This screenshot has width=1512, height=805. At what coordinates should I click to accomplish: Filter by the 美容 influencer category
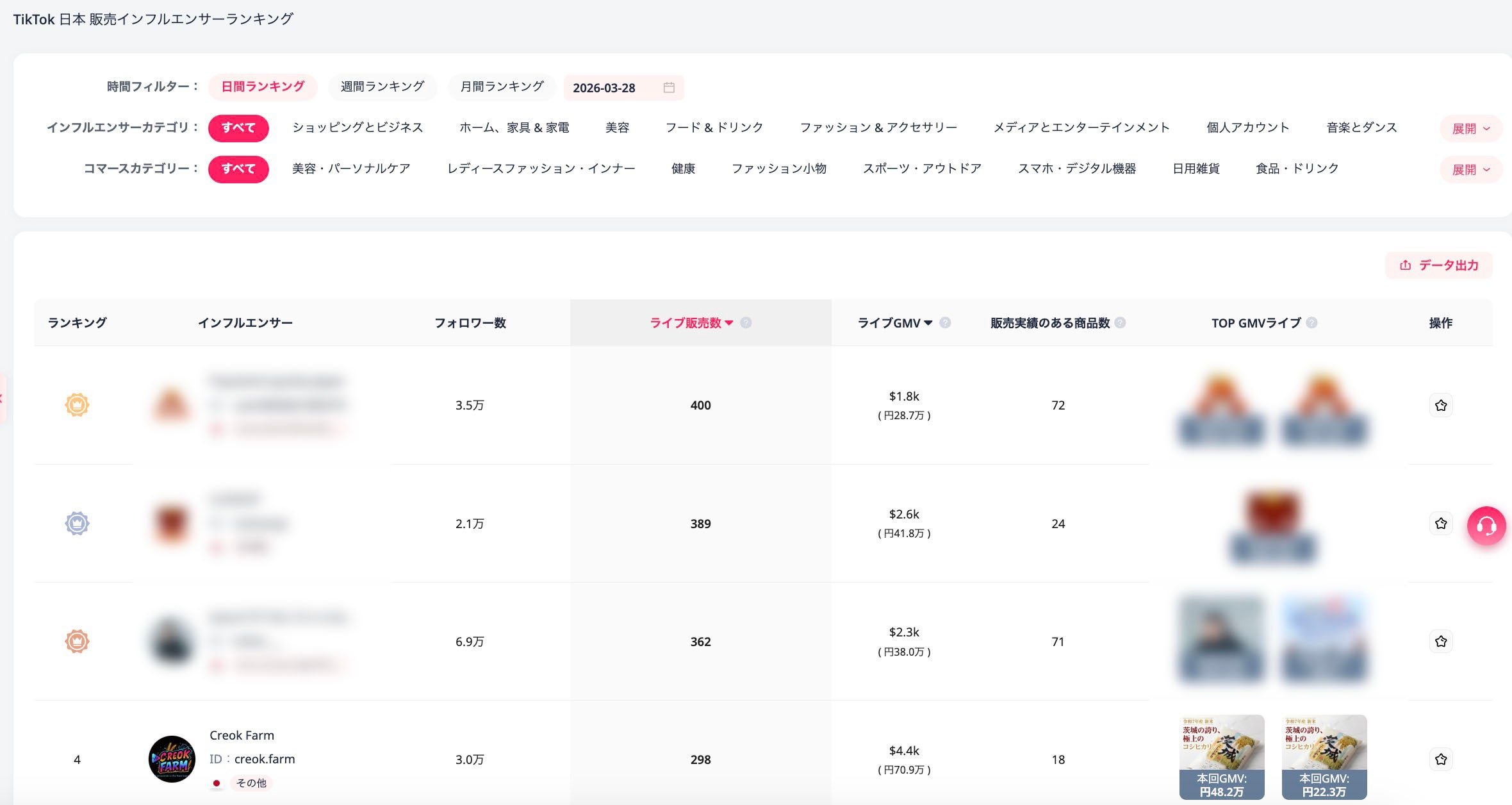tap(617, 128)
